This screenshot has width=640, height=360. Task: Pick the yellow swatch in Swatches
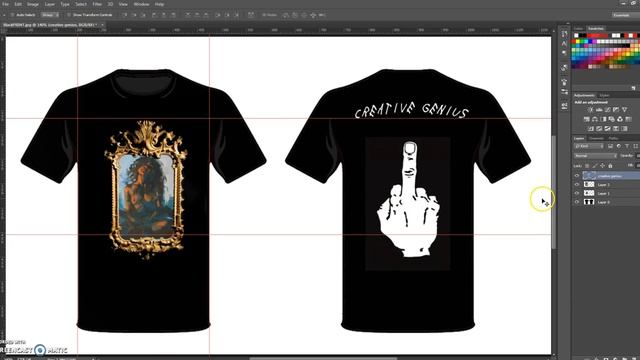pos(578,41)
